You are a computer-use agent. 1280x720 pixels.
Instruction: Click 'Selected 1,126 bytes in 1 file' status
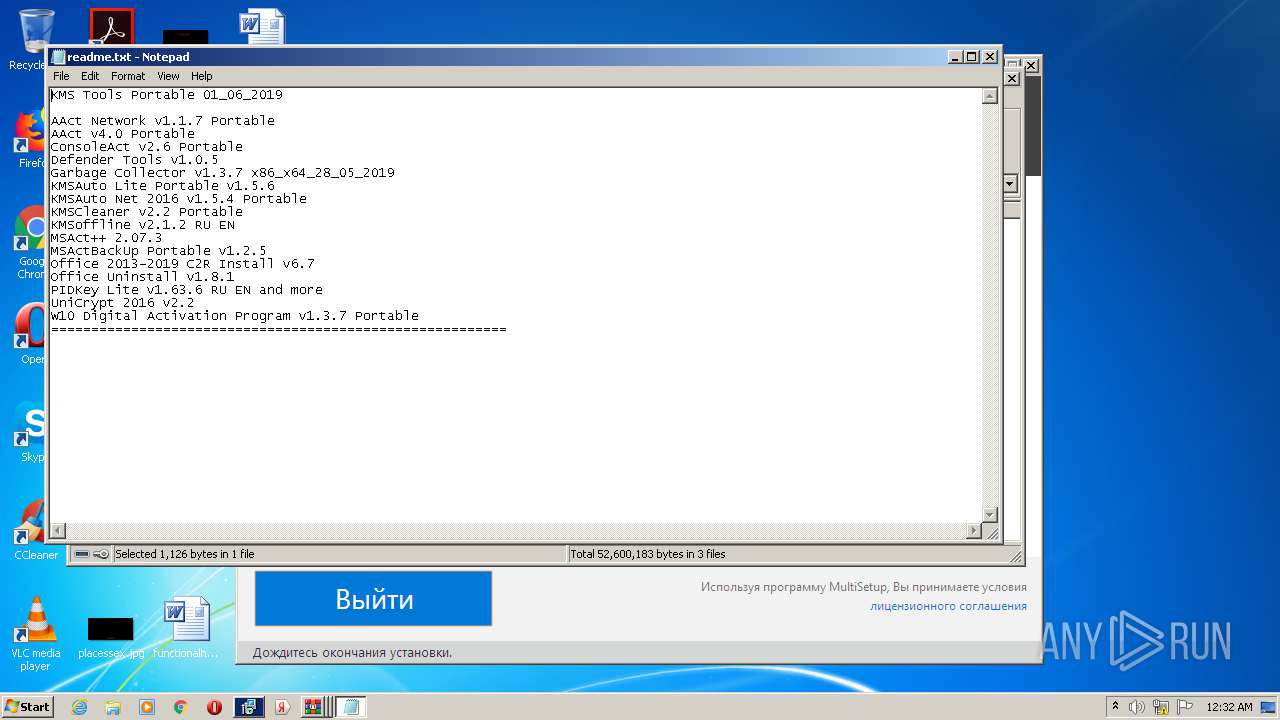(185, 554)
